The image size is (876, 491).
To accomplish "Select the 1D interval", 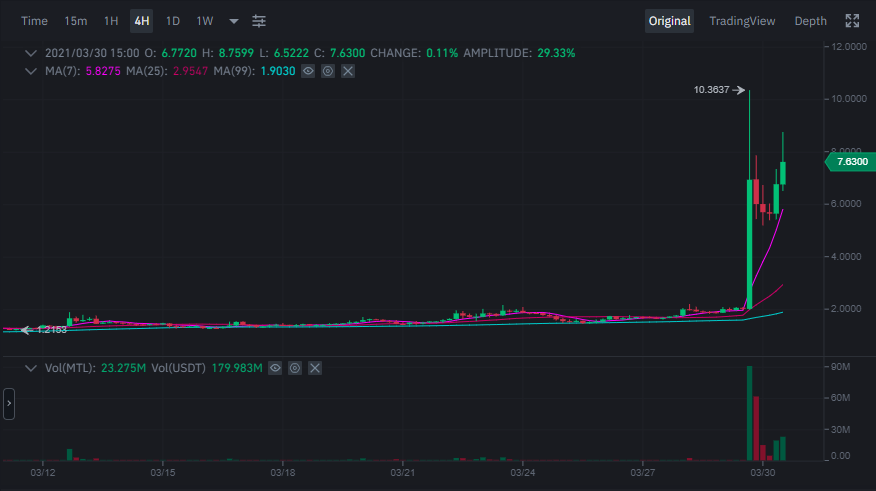I will (x=173, y=21).
